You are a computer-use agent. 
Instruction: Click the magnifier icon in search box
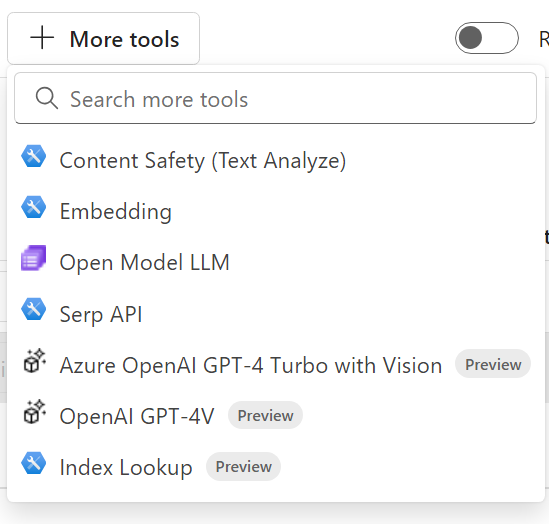[x=47, y=98]
